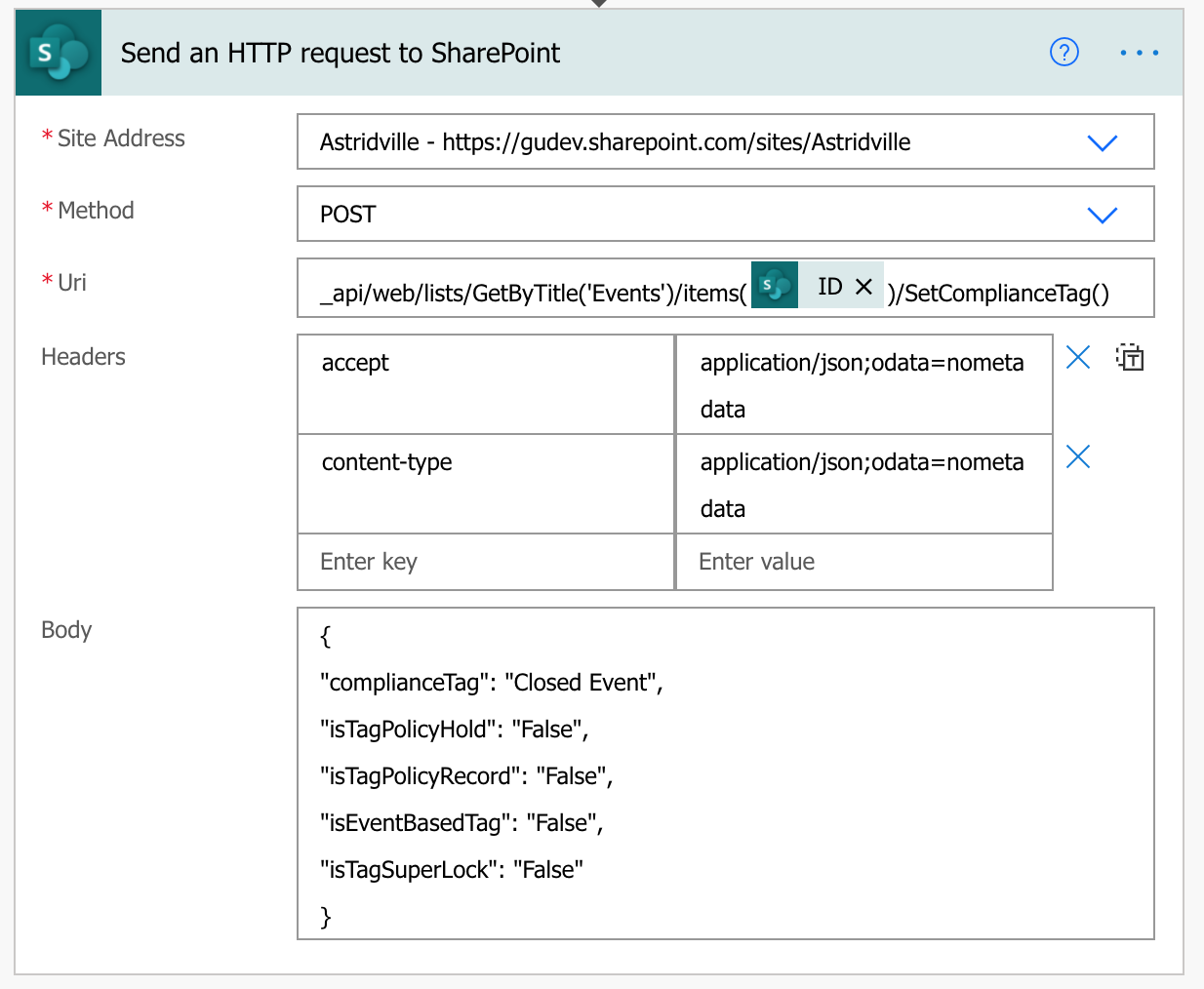Click the SharePoint action icon in header
Viewport: 1204px width, 989px height.
(59, 53)
